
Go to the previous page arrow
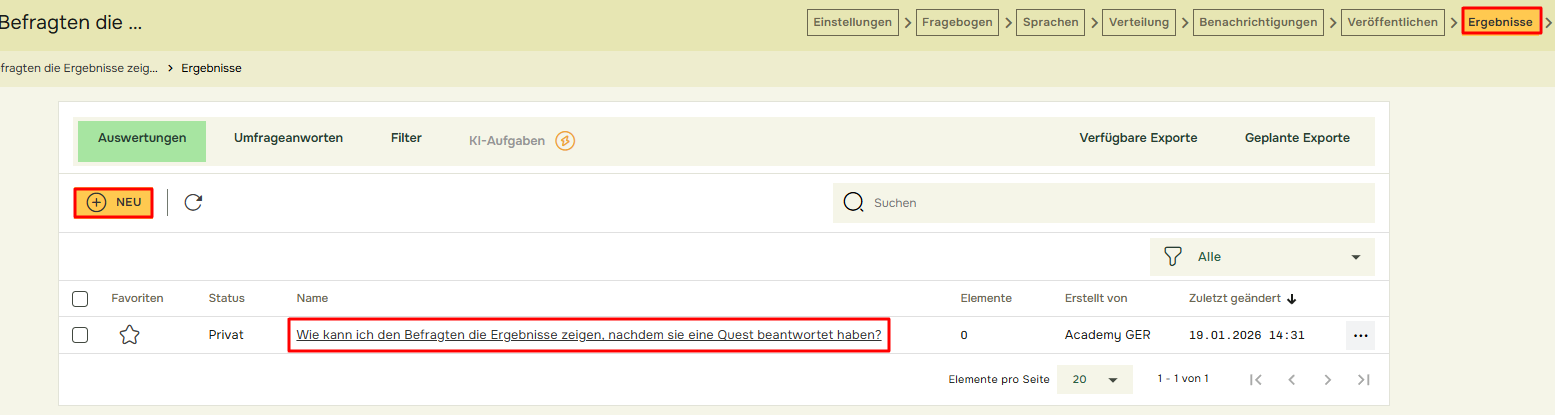click(x=1292, y=380)
